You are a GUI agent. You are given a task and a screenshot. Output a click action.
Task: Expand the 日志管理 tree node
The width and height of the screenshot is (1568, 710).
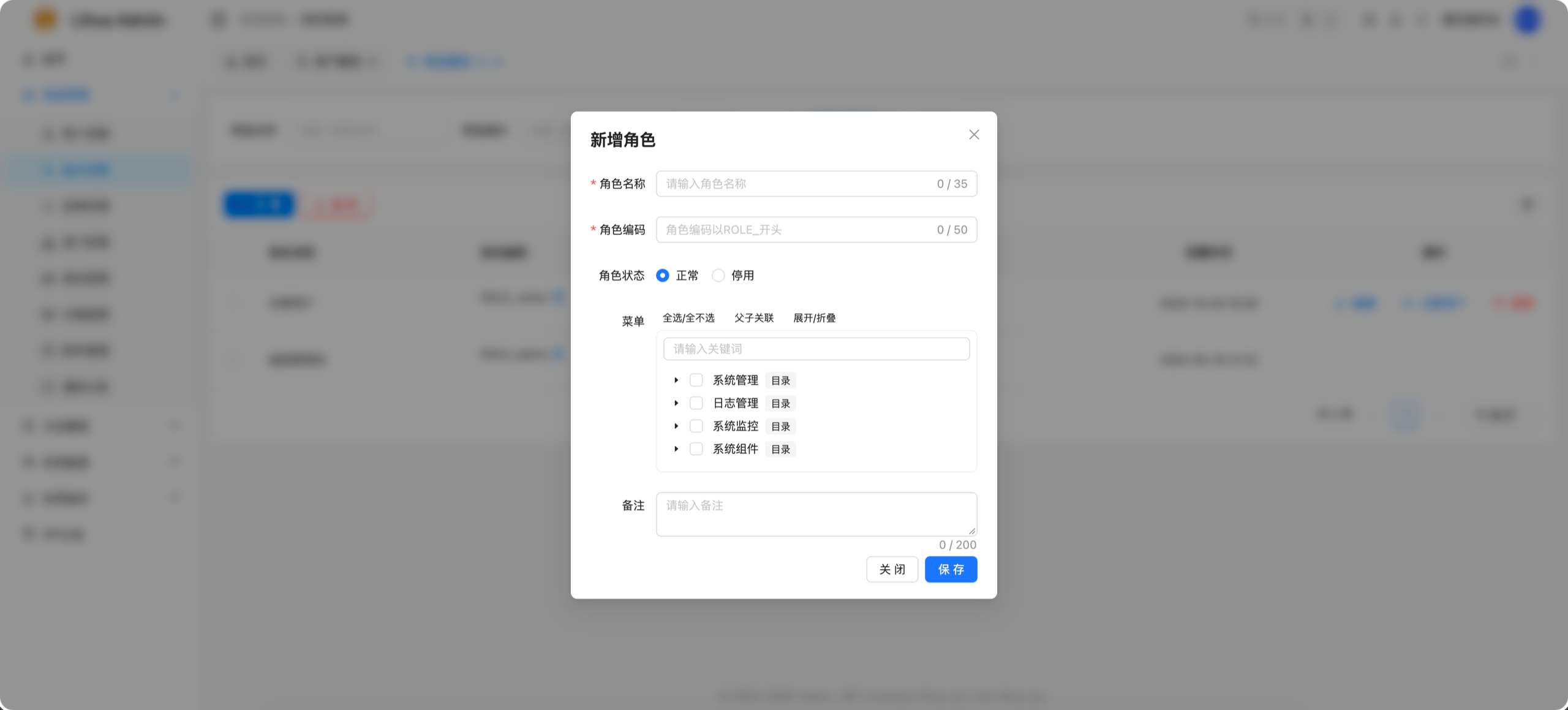pyautogui.click(x=676, y=403)
